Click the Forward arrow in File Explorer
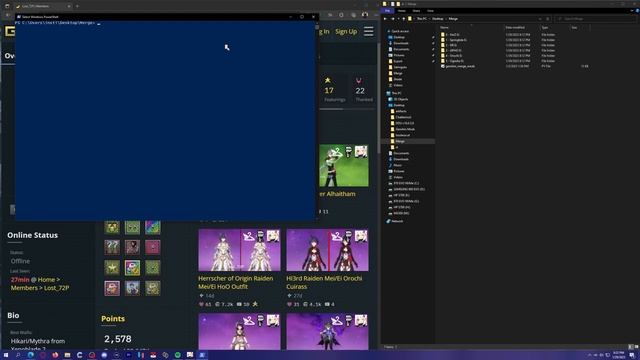This screenshot has width=640, height=360. [392, 19]
